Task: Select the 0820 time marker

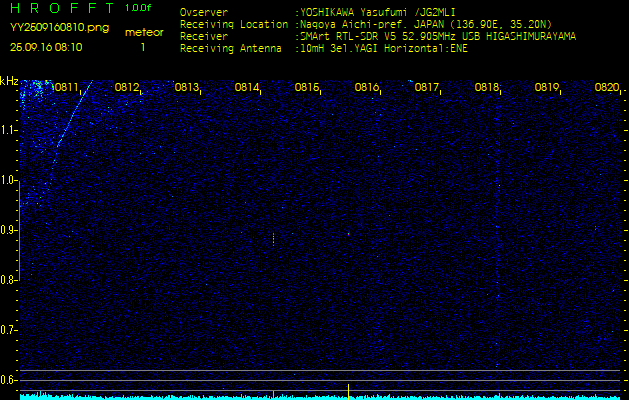Action: pyautogui.click(x=607, y=87)
